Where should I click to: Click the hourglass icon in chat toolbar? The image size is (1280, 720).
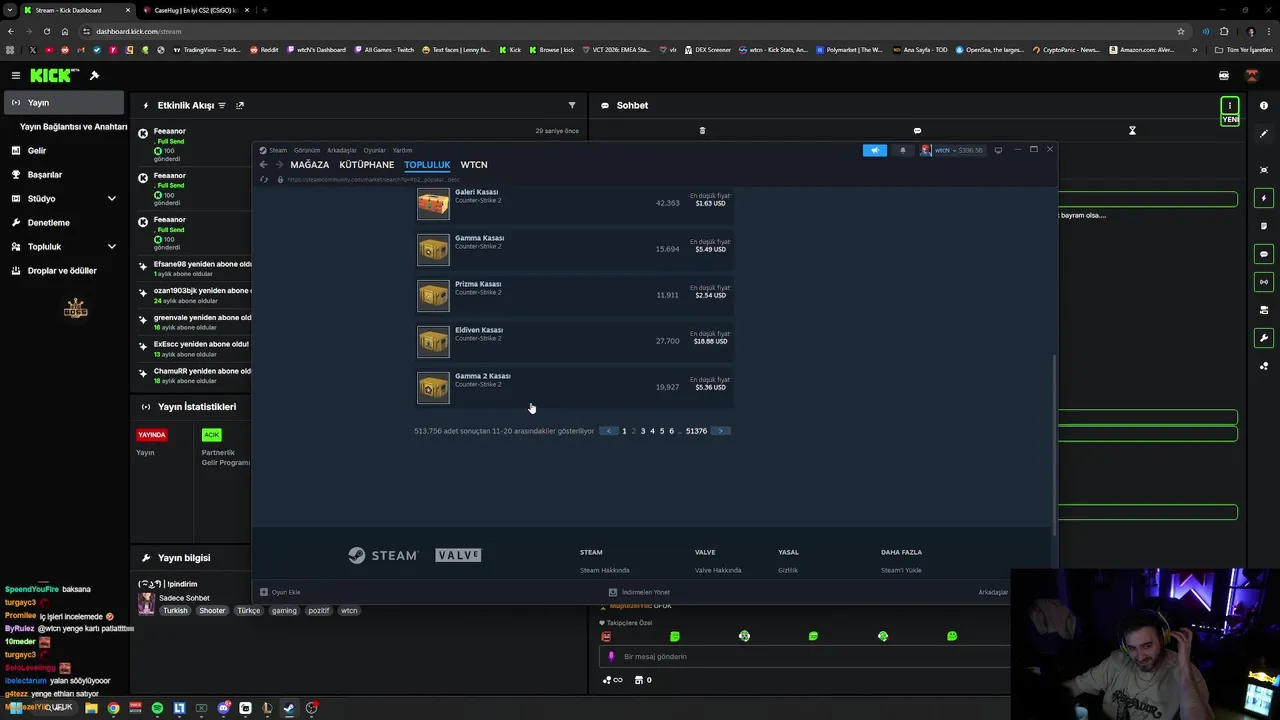point(1132,130)
